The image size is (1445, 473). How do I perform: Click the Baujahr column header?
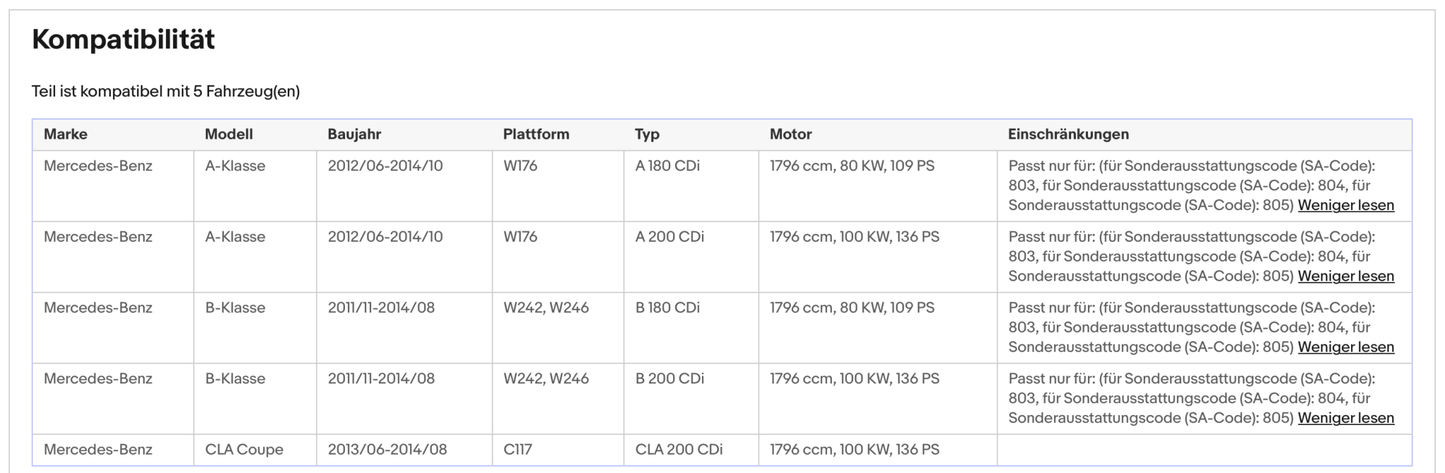point(354,134)
